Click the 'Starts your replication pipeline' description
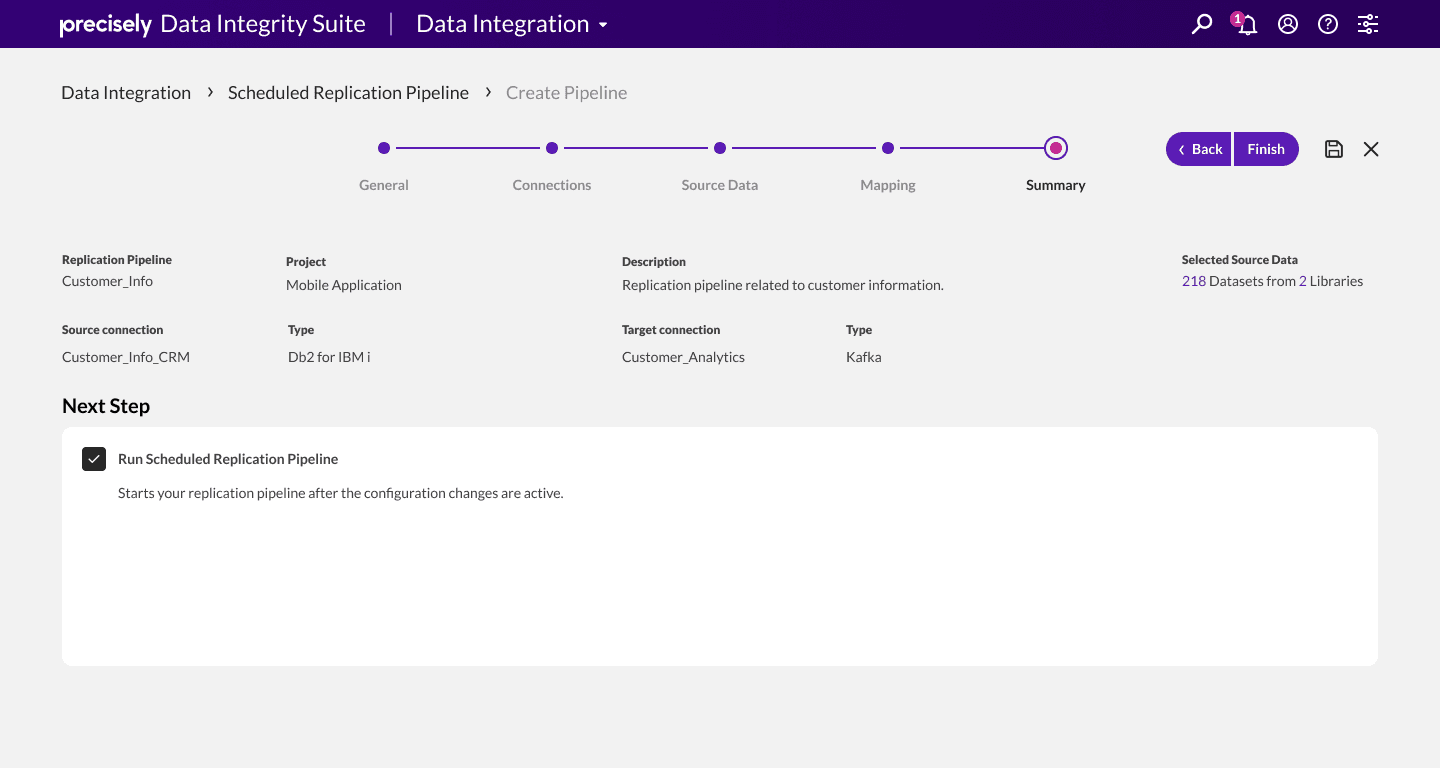This screenshot has width=1440, height=768. point(341,493)
